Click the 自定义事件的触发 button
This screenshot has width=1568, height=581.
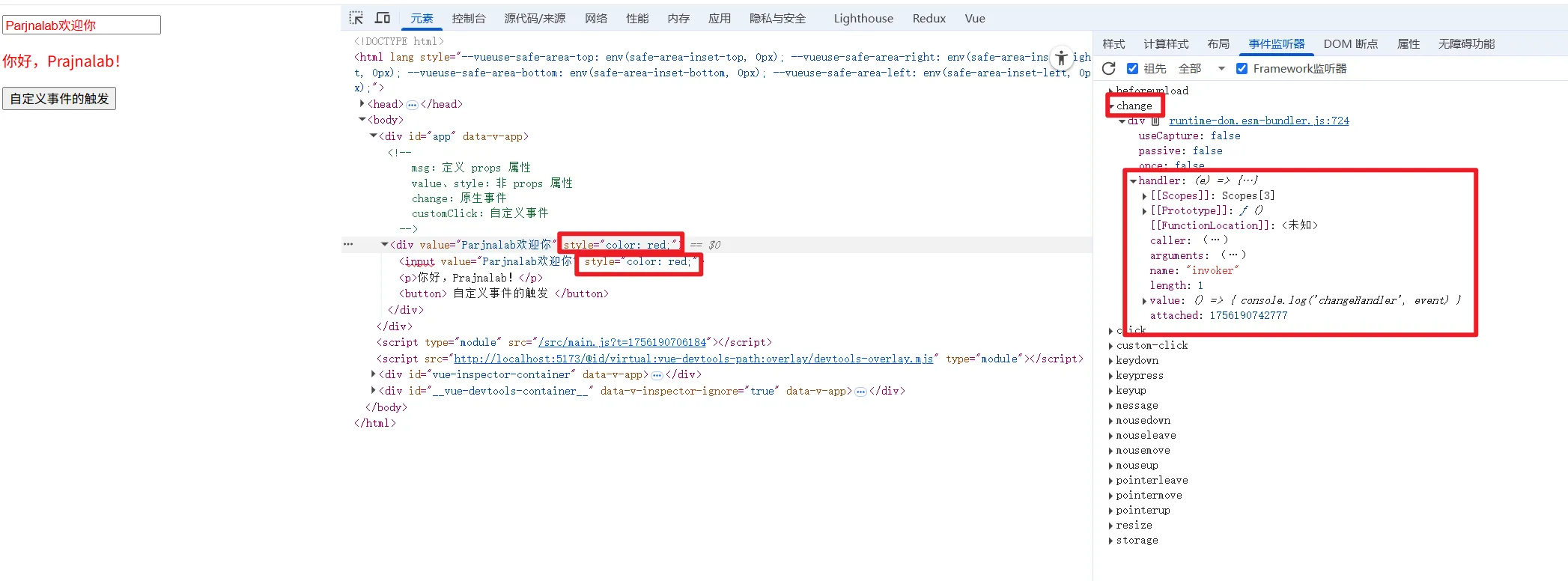tap(59, 99)
